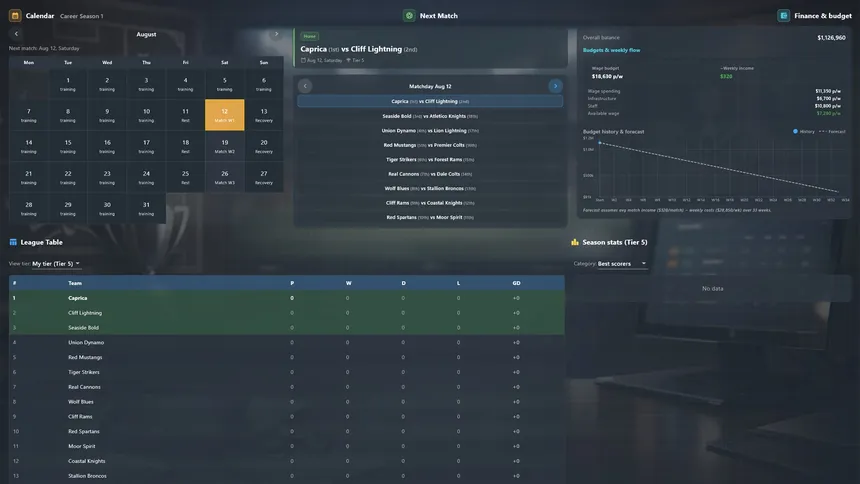Click the GD column header
The image size is (860, 484).
click(x=516, y=283)
